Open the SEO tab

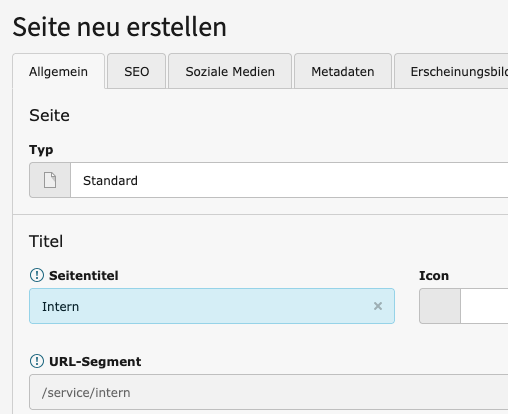[x=136, y=71]
